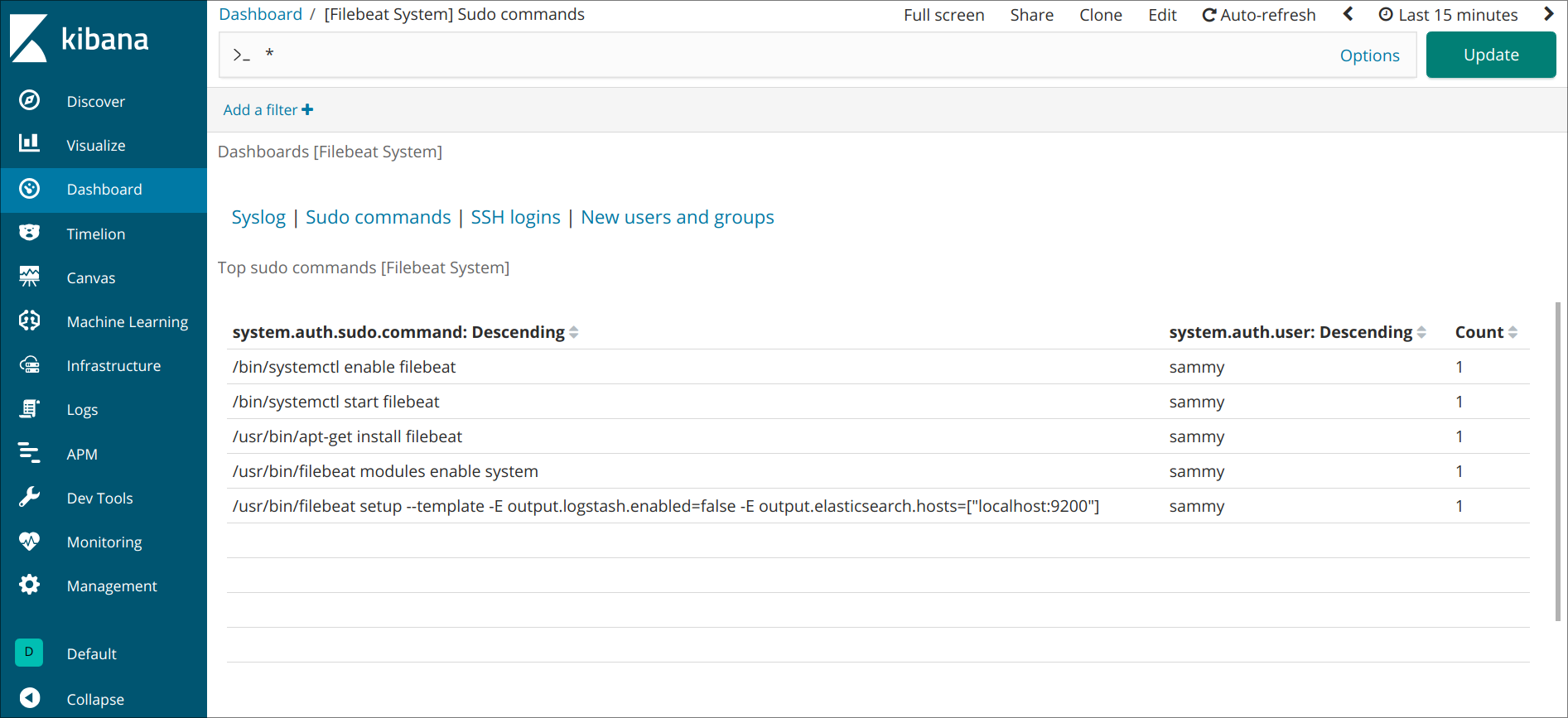Open the SSH logins dashboard link
Screen dimensions: 1568x718
pos(515,217)
